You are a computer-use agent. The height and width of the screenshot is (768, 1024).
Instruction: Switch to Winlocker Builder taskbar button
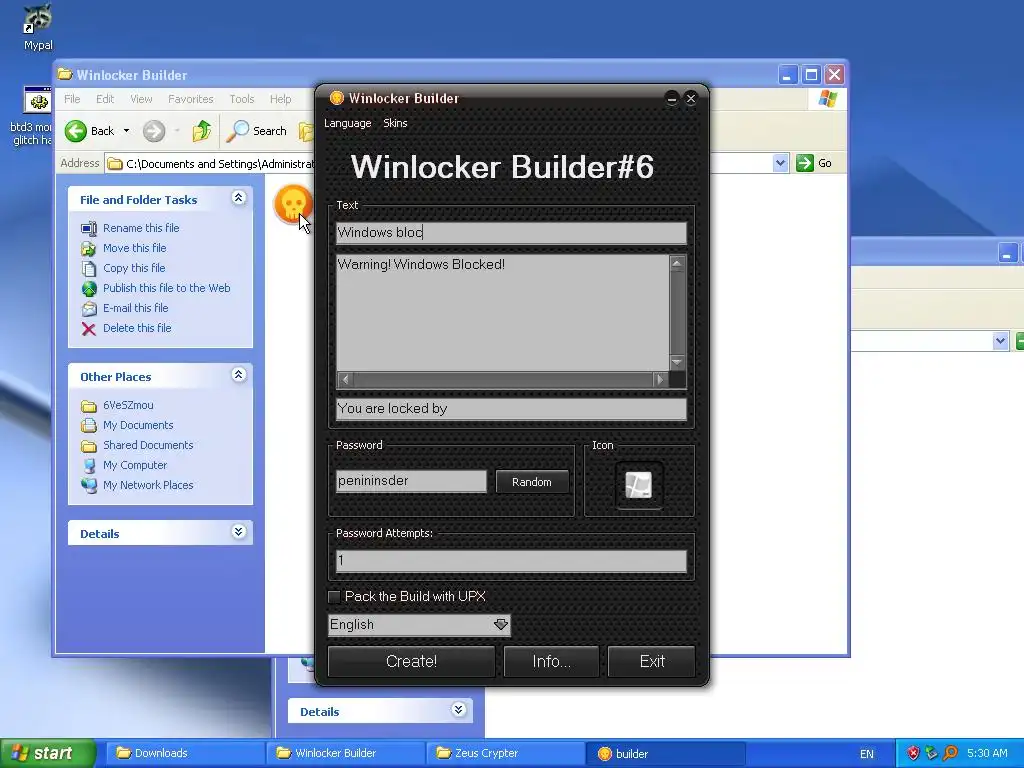pyautogui.click(x=345, y=753)
